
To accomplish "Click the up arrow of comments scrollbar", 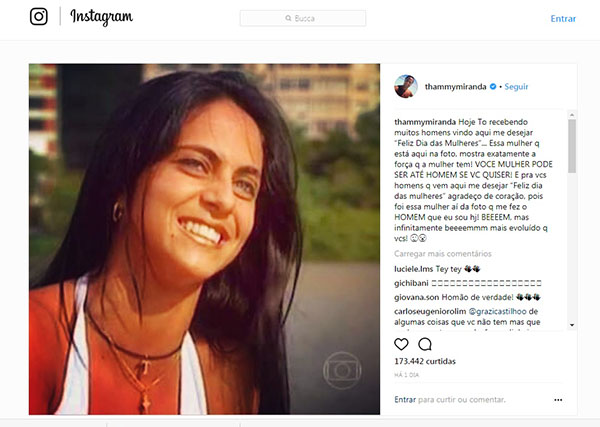I will coord(572,115).
